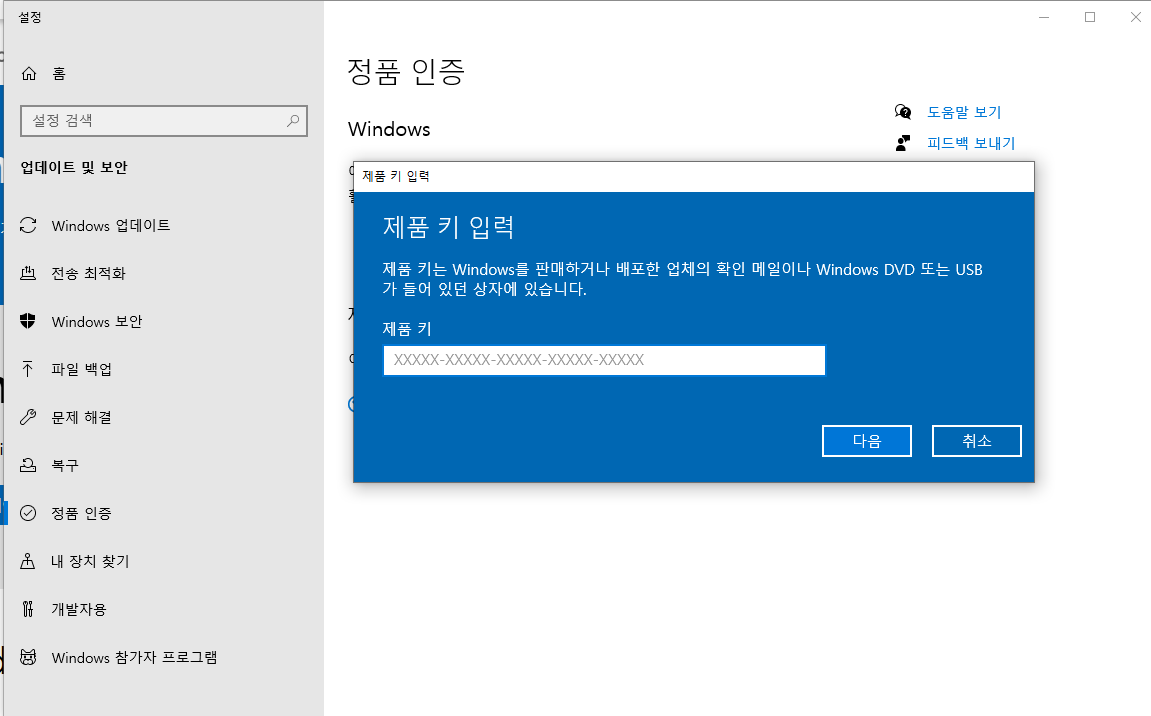Image resolution: width=1151 pixels, height=716 pixels.
Task: Click the 도움말 보기 chat icon
Action: click(903, 112)
